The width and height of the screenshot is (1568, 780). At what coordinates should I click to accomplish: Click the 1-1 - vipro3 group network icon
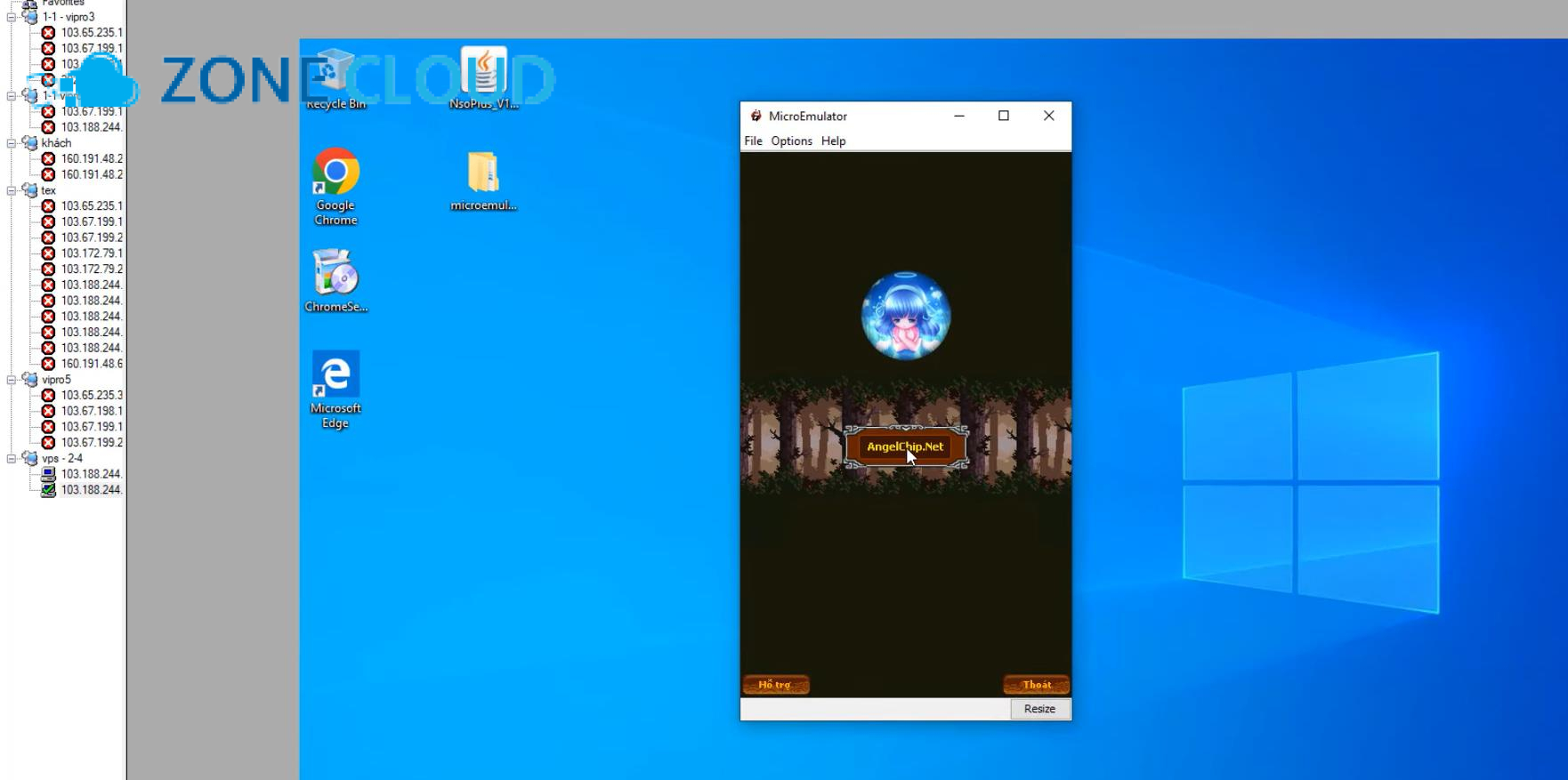[x=30, y=17]
